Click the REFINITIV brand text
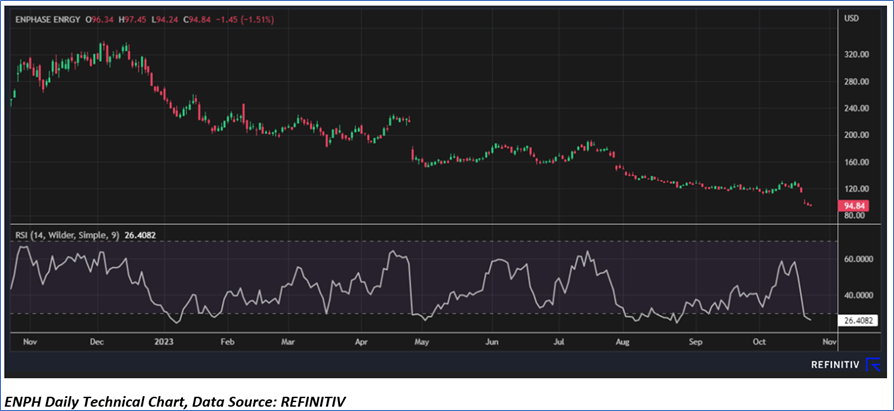The width and height of the screenshot is (894, 411). coord(835,366)
